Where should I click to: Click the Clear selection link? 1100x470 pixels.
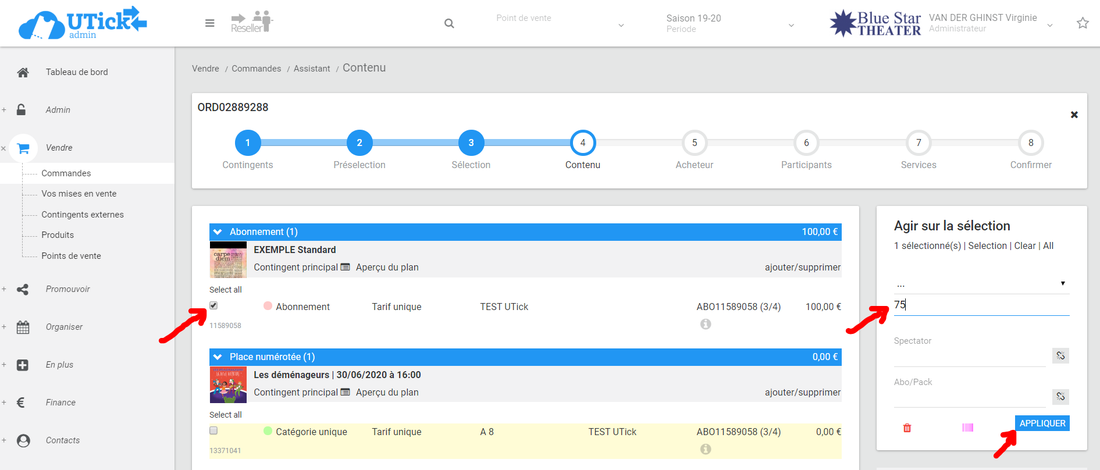1024,245
